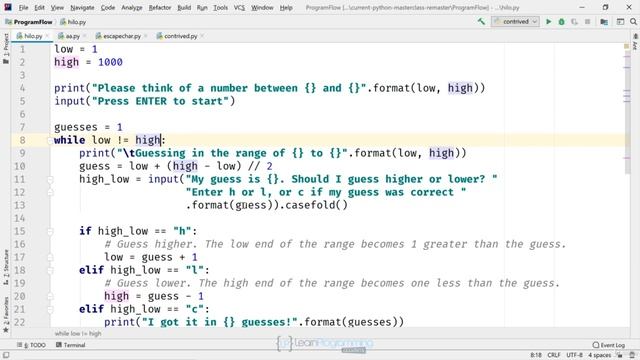The width and height of the screenshot is (640, 360).
Task: Click the read-only lock icon in status bar
Action: point(620,355)
